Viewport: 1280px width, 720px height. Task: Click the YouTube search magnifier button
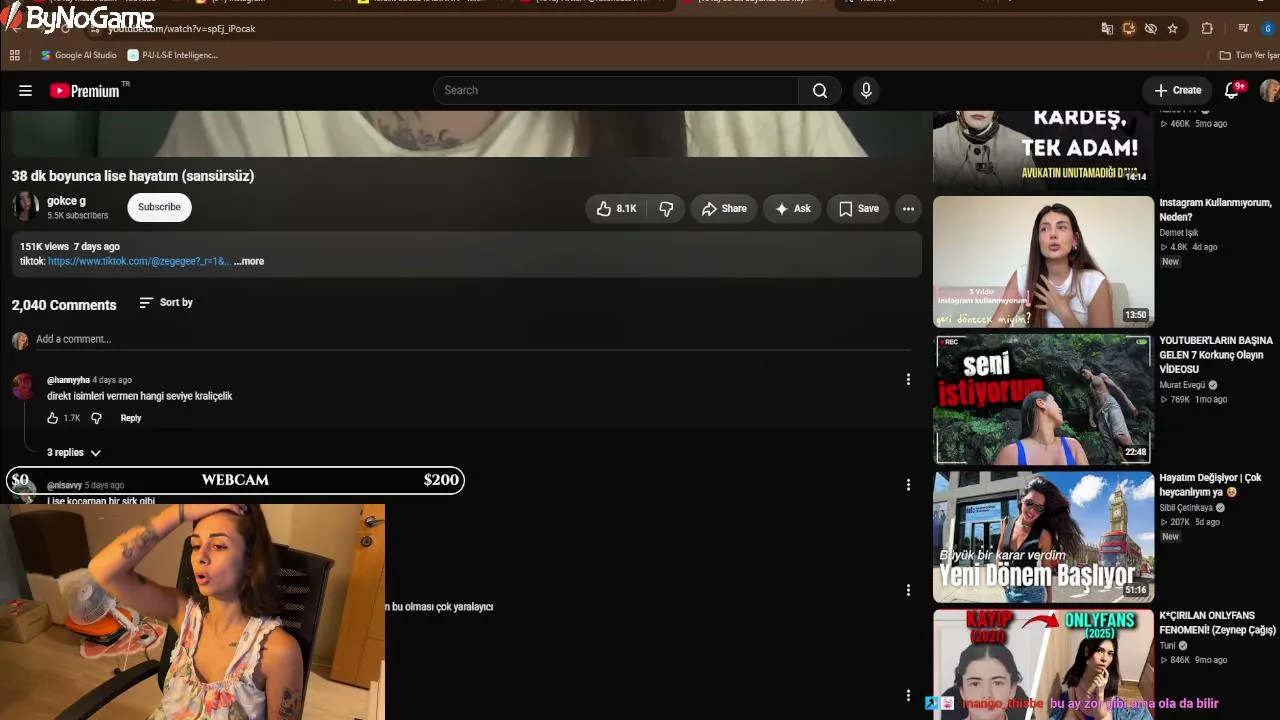pyautogui.click(x=820, y=91)
